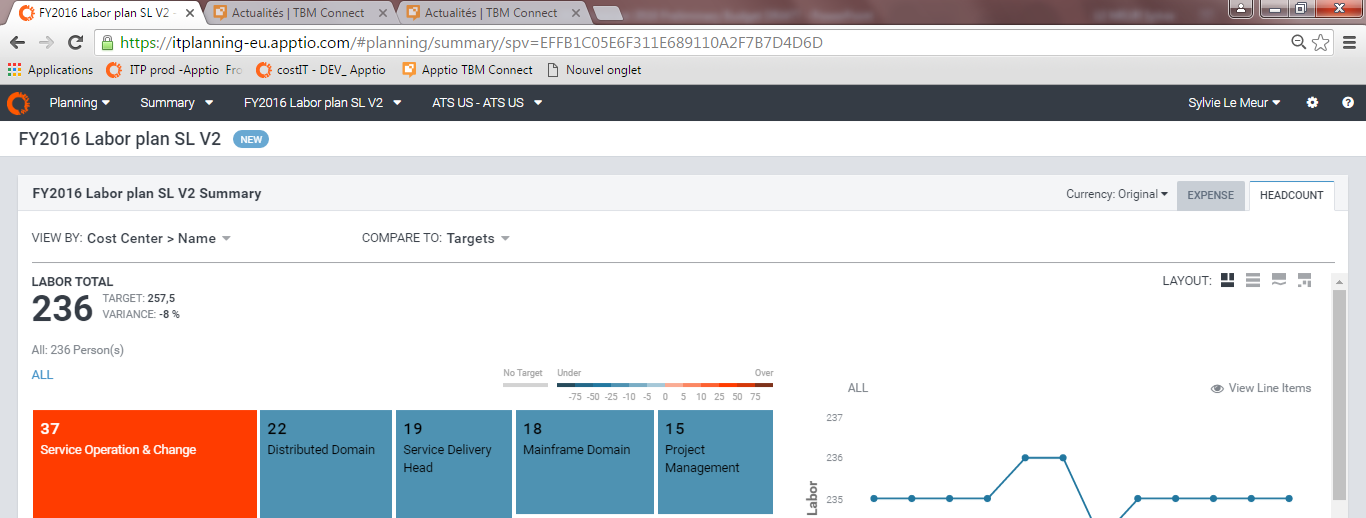Click the Apptio logo icon in navbar
The height and width of the screenshot is (518, 1366).
(x=18, y=103)
